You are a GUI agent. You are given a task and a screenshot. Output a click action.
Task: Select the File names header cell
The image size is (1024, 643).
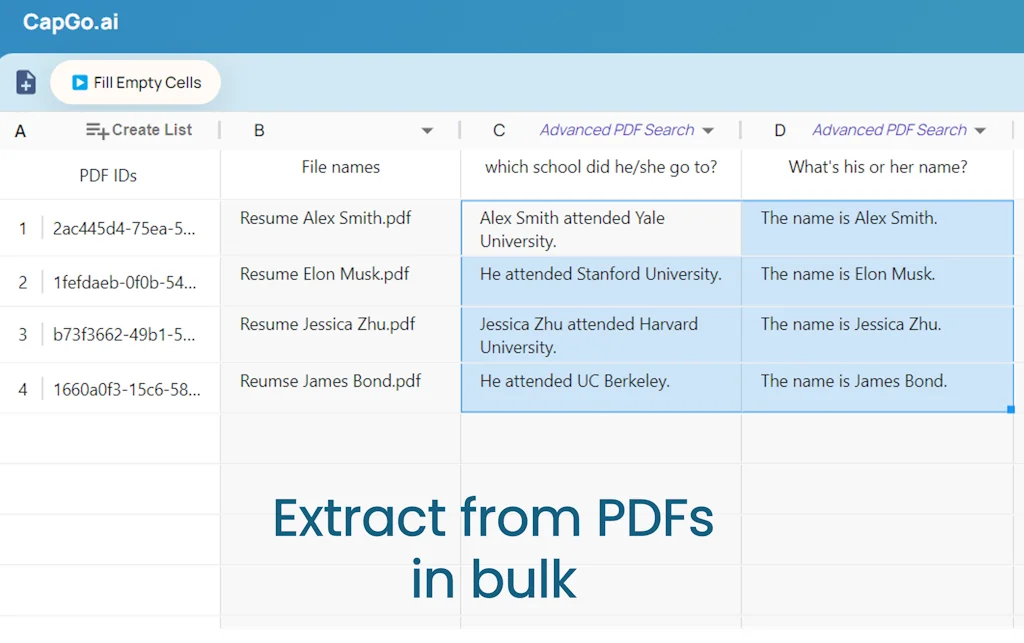340,168
